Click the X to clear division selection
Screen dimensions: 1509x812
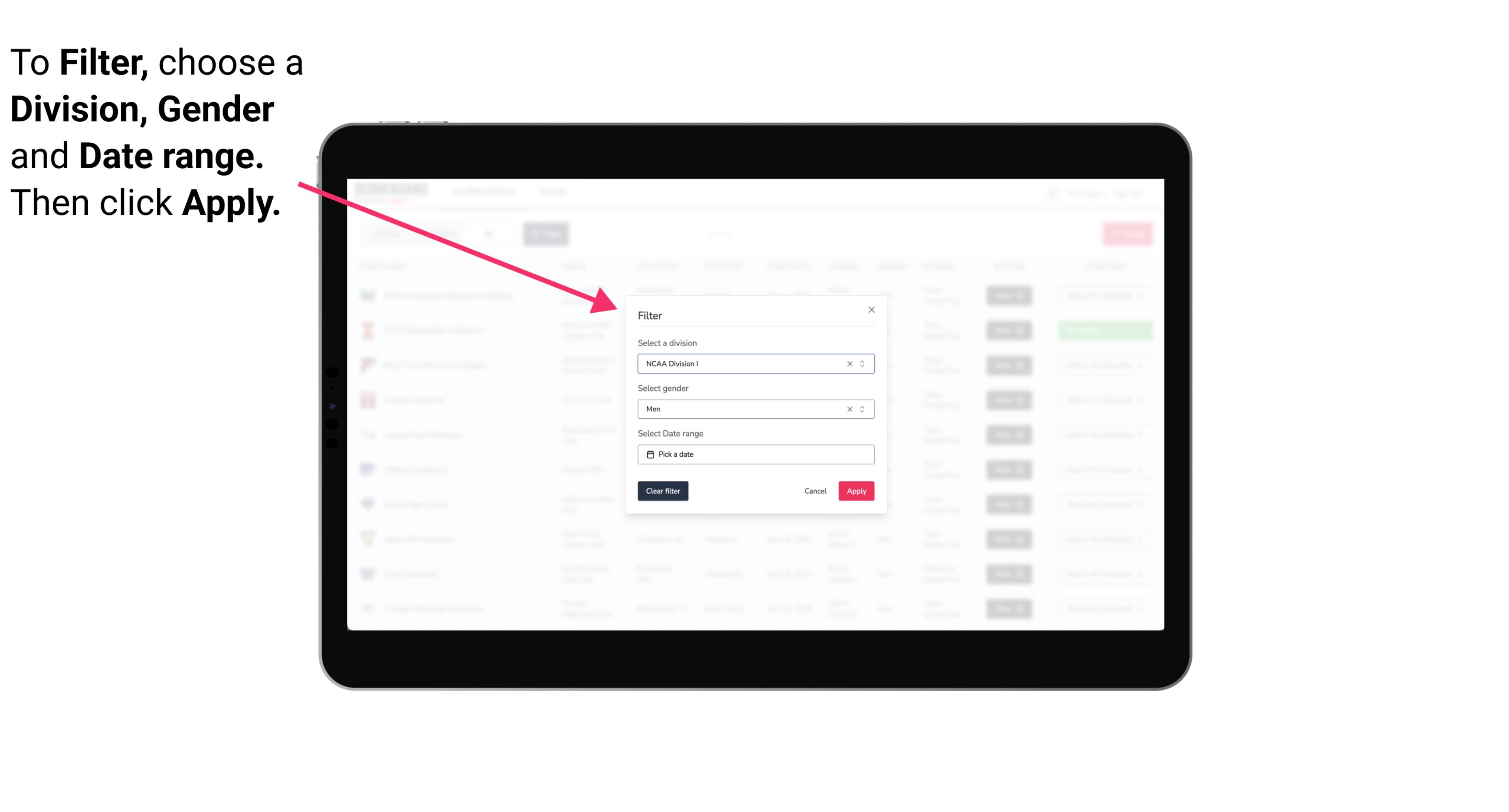[x=848, y=363]
